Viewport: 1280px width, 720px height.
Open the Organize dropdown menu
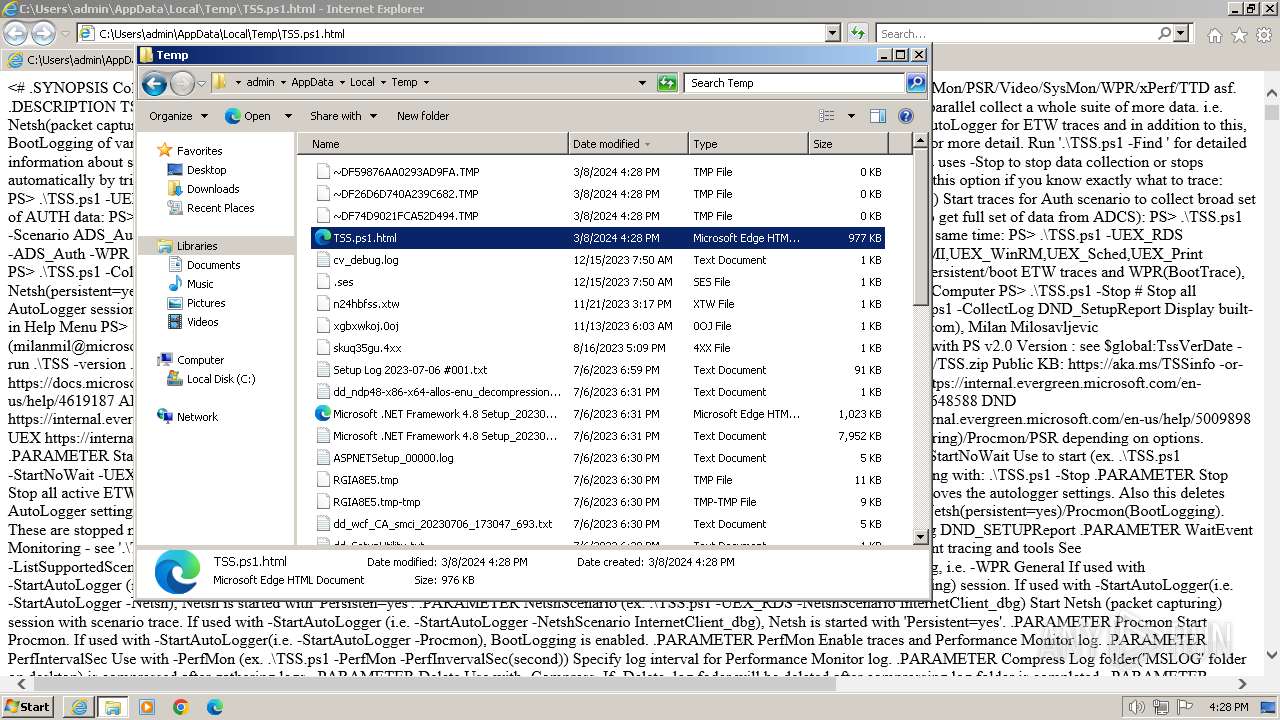pyautogui.click(x=178, y=116)
